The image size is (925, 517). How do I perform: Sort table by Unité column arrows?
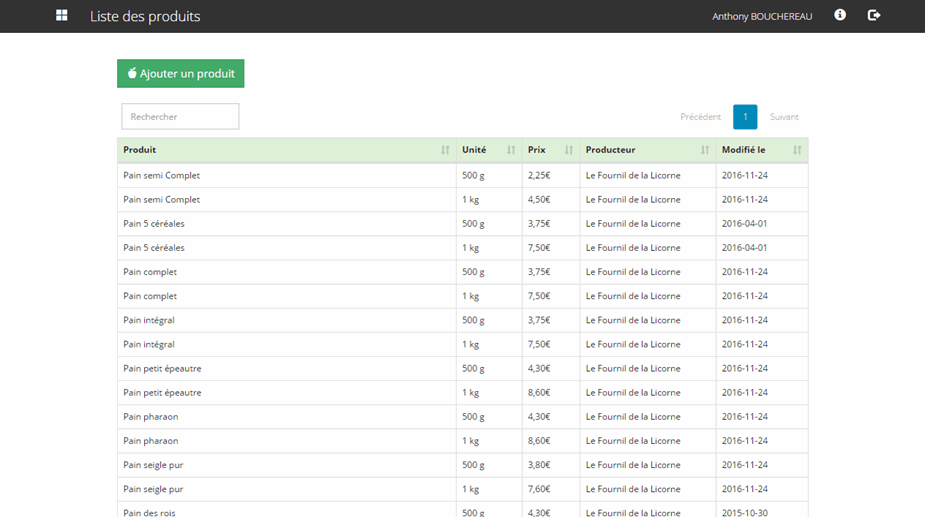coord(511,150)
